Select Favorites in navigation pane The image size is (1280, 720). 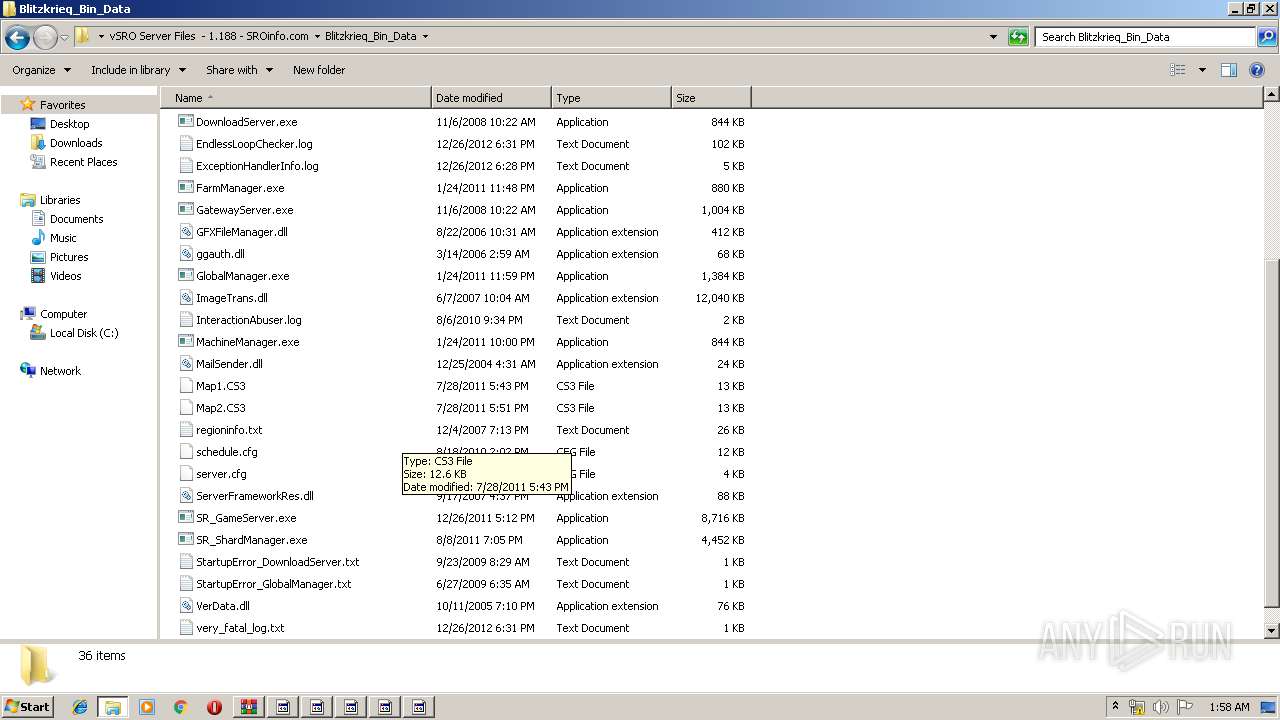coord(62,105)
